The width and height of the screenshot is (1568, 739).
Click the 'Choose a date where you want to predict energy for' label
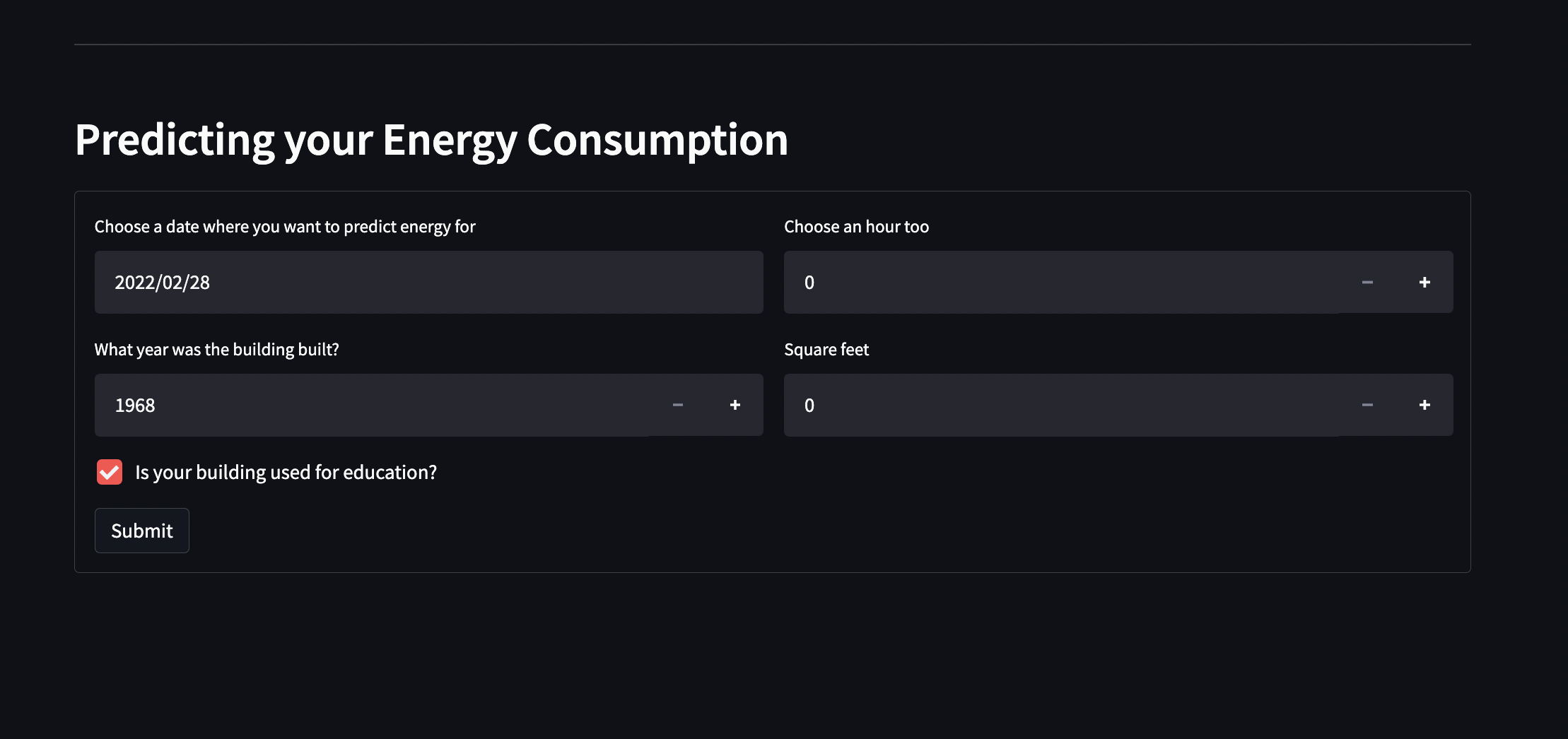pyautogui.click(x=285, y=227)
